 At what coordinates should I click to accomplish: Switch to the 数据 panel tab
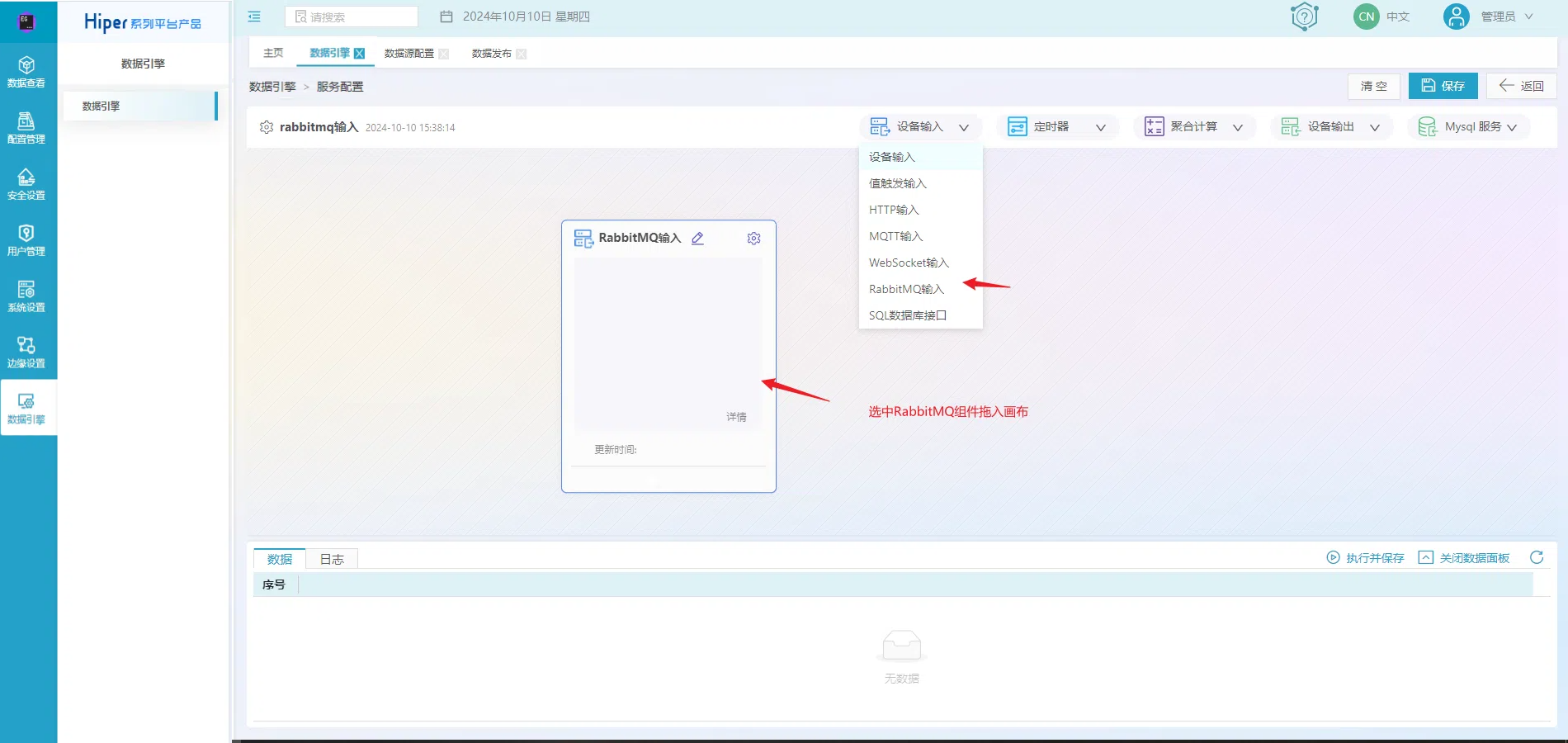pos(280,559)
